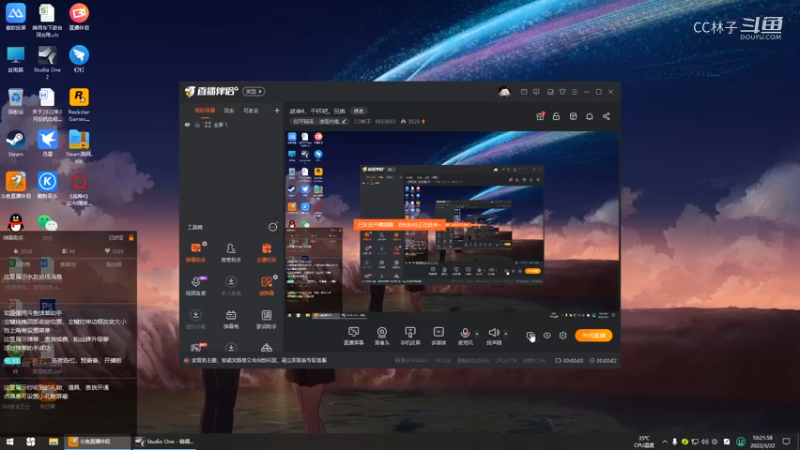
Task: Toggle preview eye icon in bottom toolbar
Action: tap(547, 336)
